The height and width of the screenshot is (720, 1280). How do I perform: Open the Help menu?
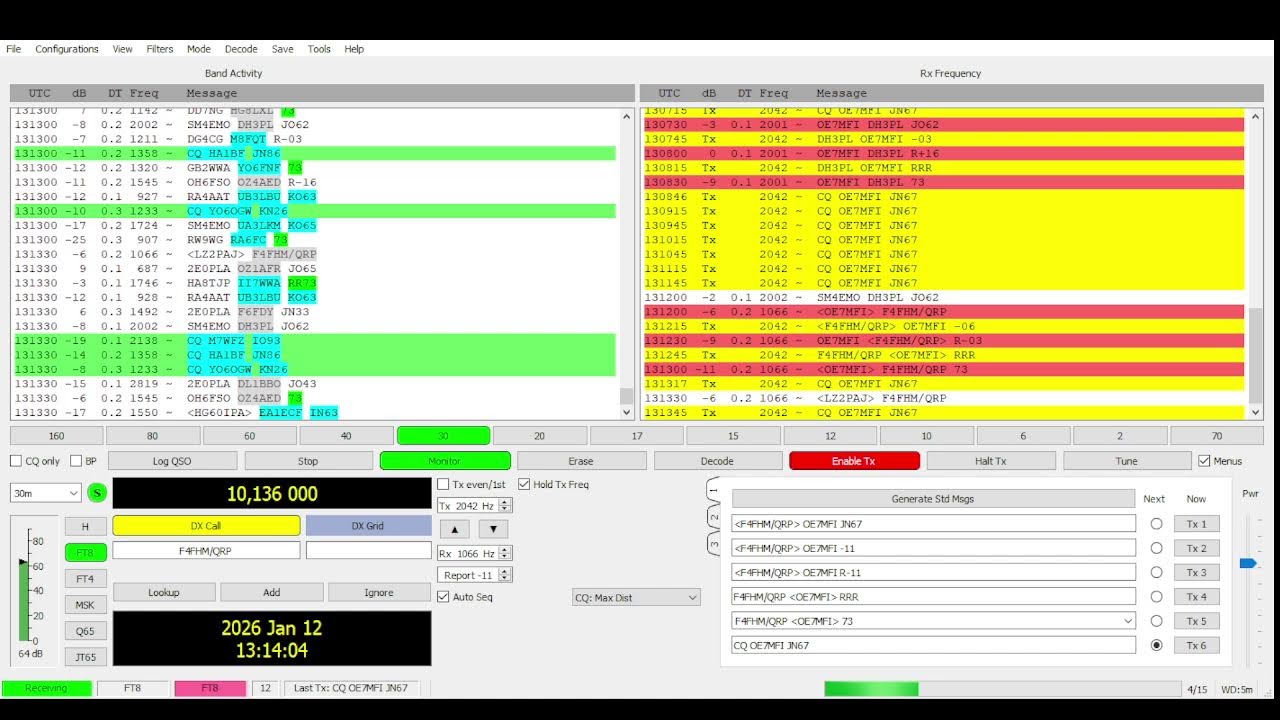(354, 49)
